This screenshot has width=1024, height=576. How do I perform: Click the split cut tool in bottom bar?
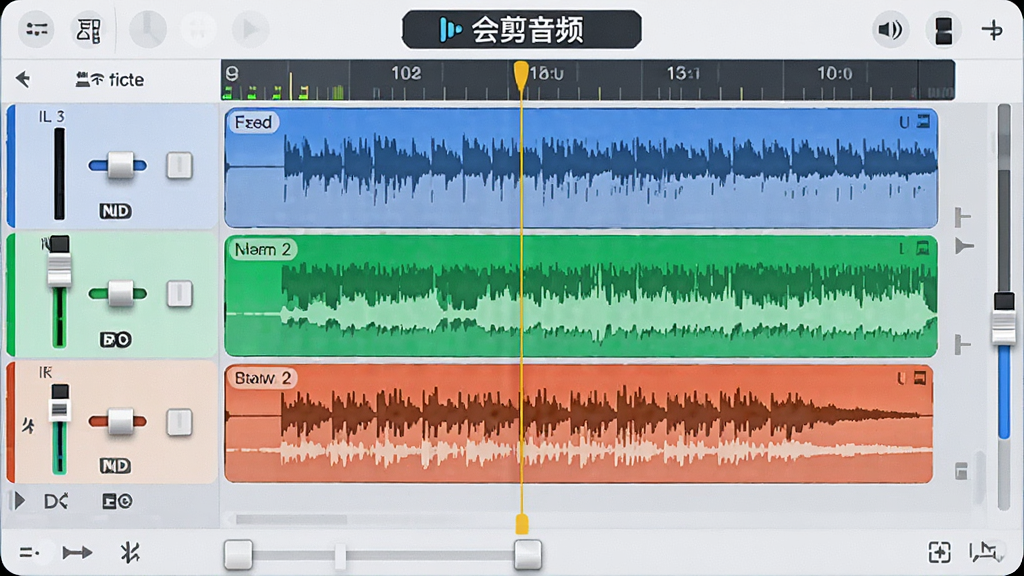(x=130, y=552)
